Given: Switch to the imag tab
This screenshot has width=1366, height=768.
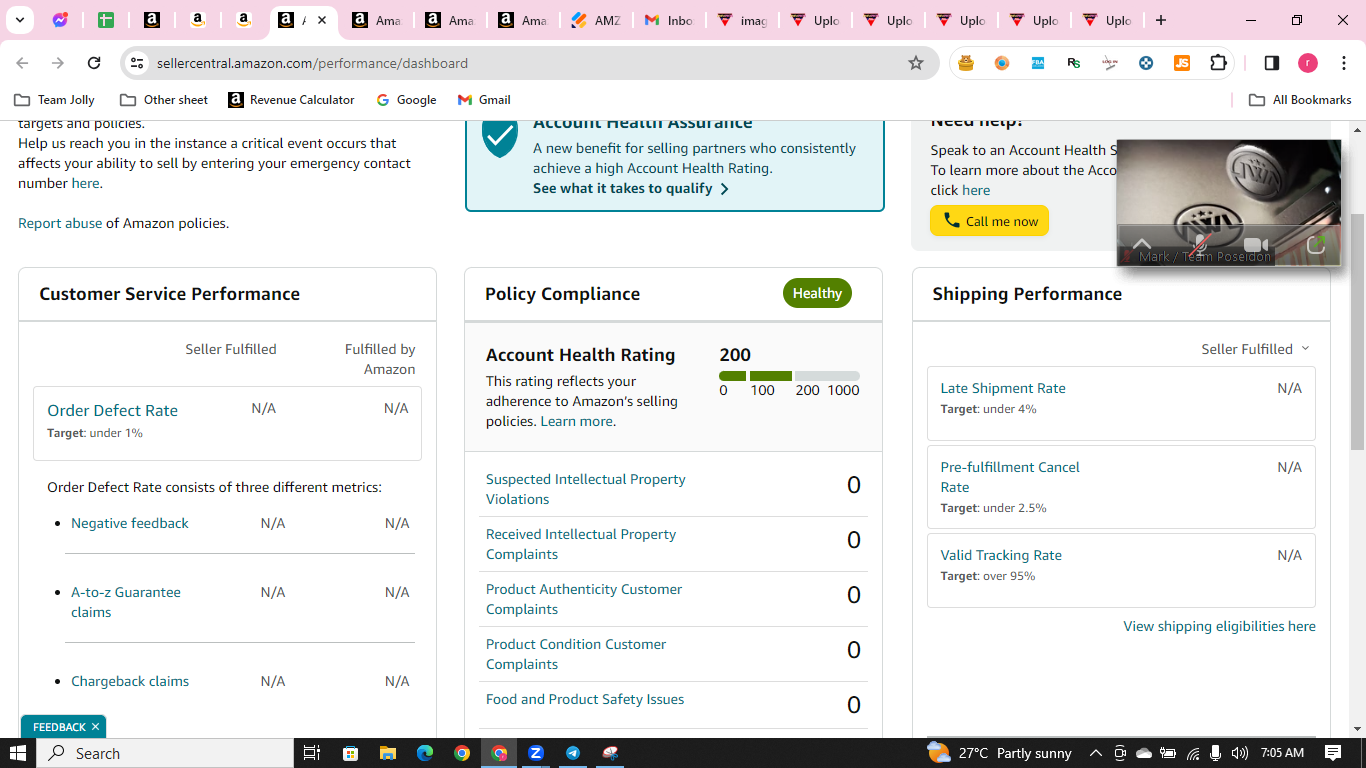Looking at the screenshot, I should click(x=741, y=20).
